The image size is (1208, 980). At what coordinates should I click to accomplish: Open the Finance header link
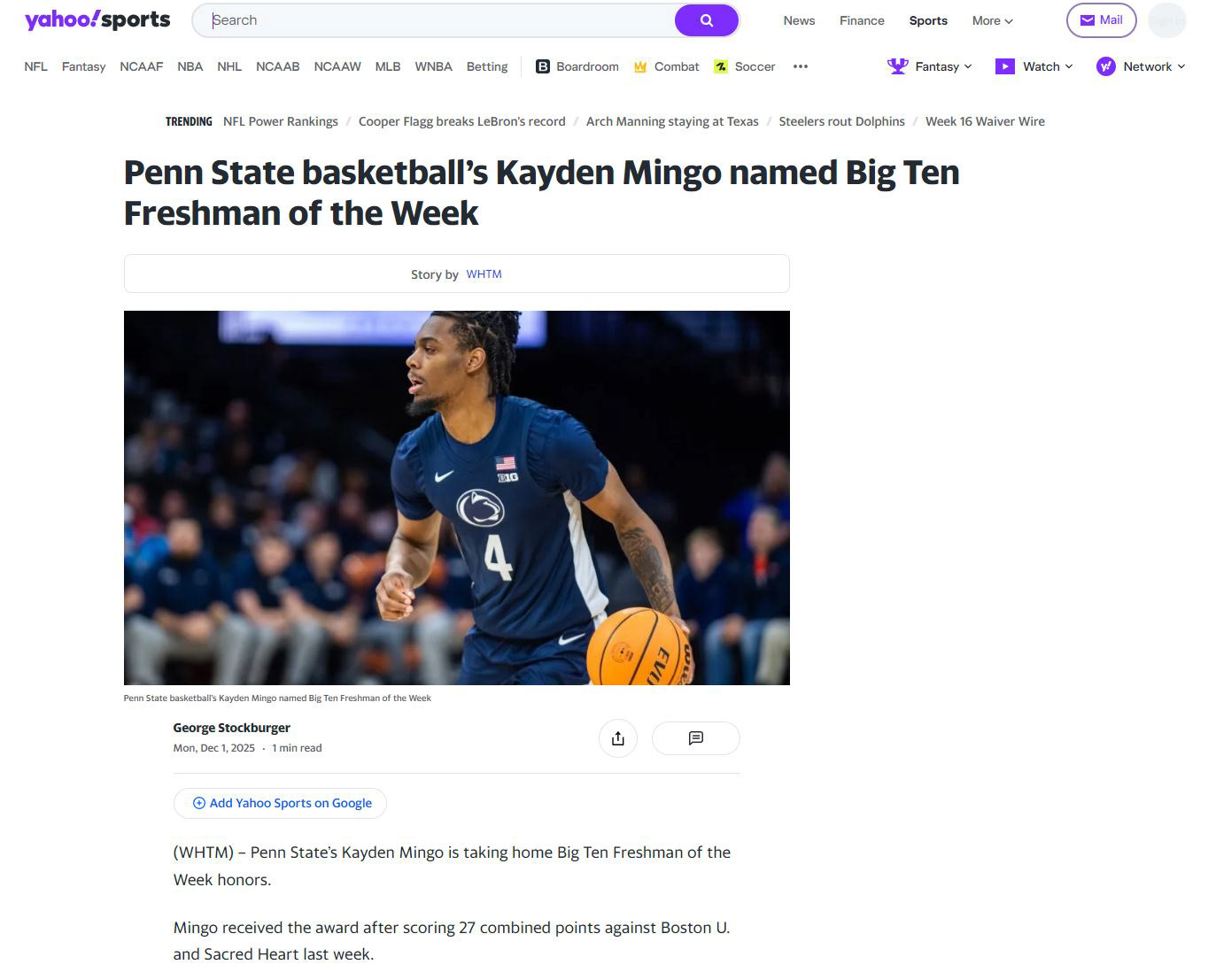click(862, 20)
